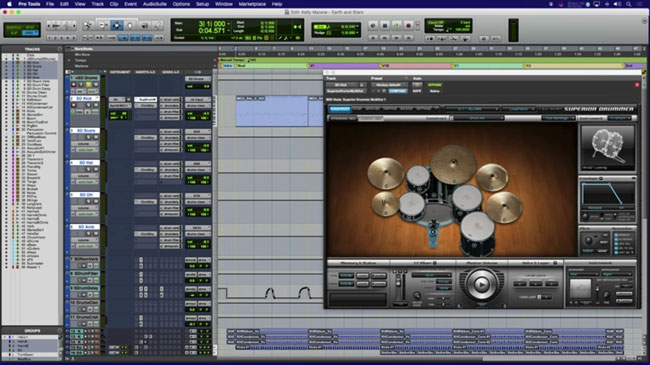Select the upper-right small cymbal
The image size is (650, 365).
(x=492, y=176)
